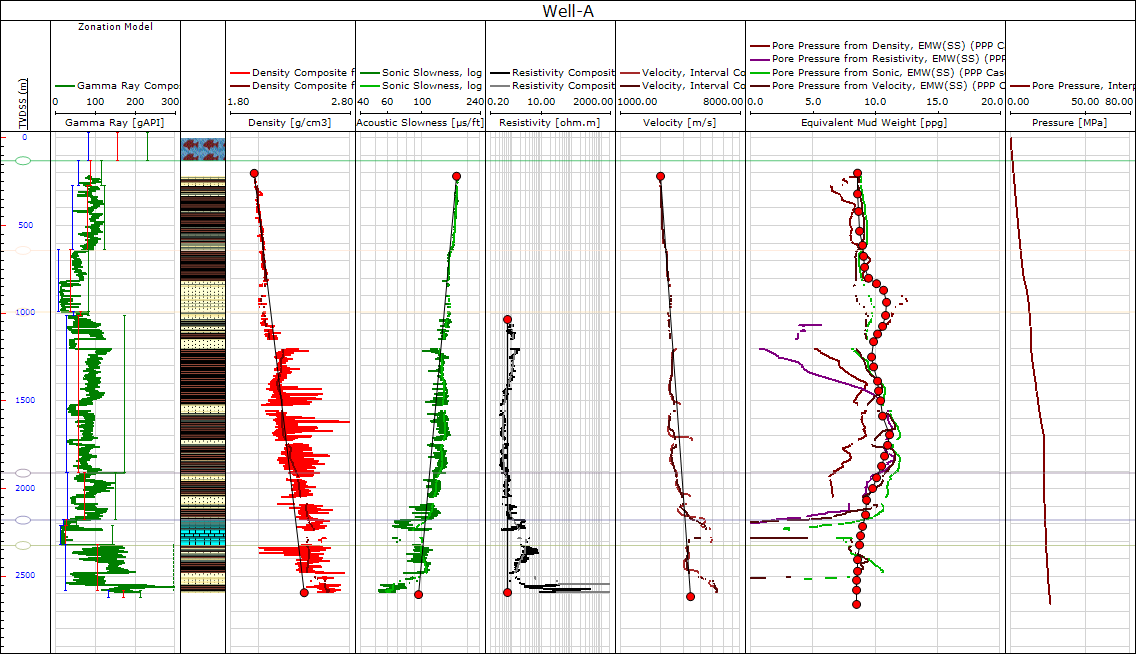
Task: Select bottom red control point on velocity trend
Action: point(690,596)
